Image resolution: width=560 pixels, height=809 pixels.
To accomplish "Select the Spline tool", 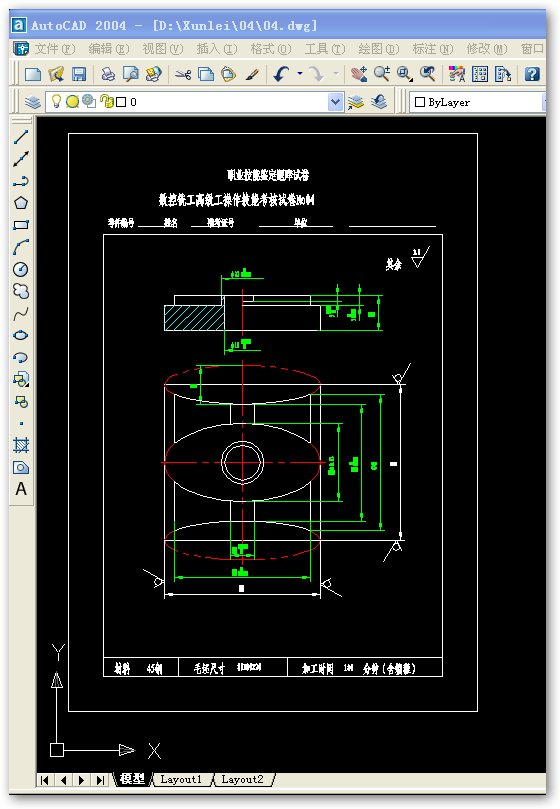I will pyautogui.click(x=21, y=313).
